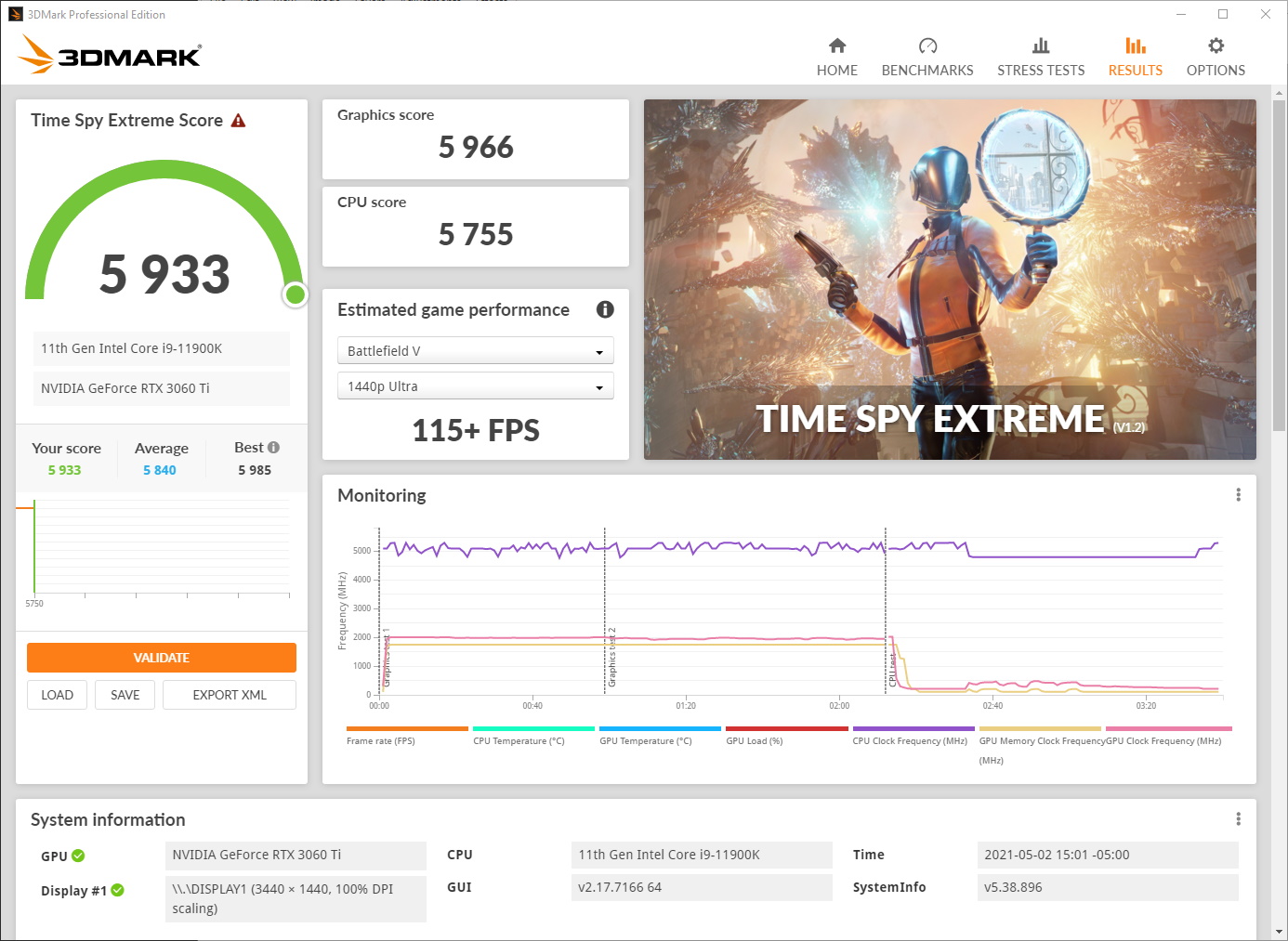Click the Home icon in navigation

837,46
